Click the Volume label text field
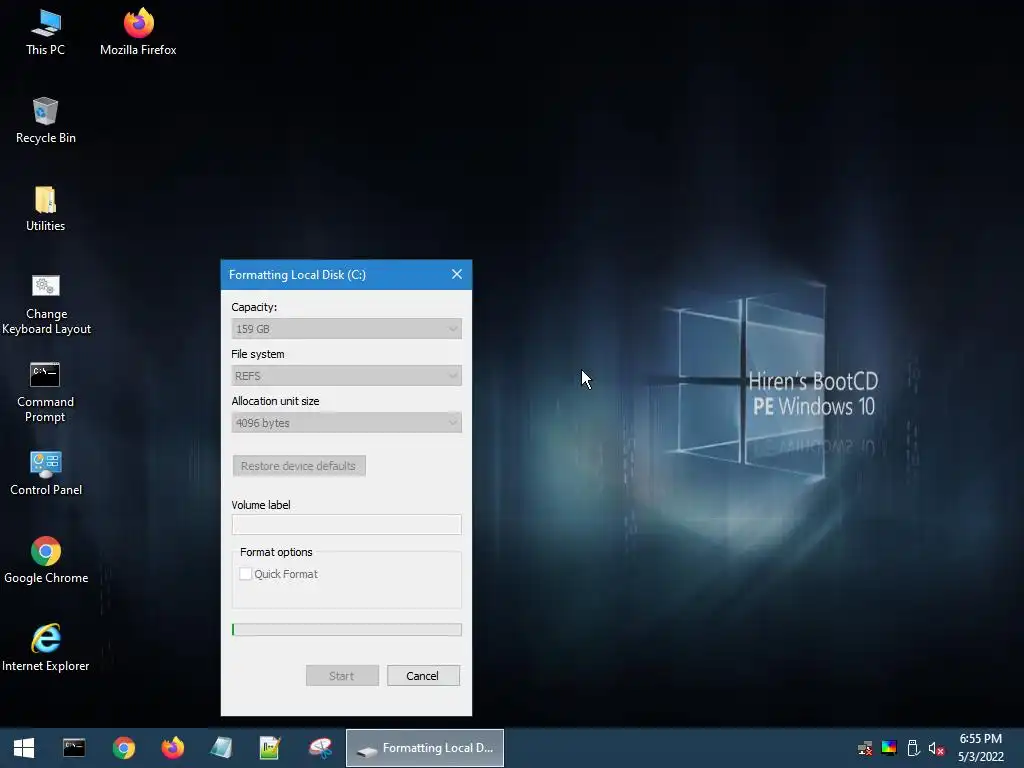 pos(346,524)
